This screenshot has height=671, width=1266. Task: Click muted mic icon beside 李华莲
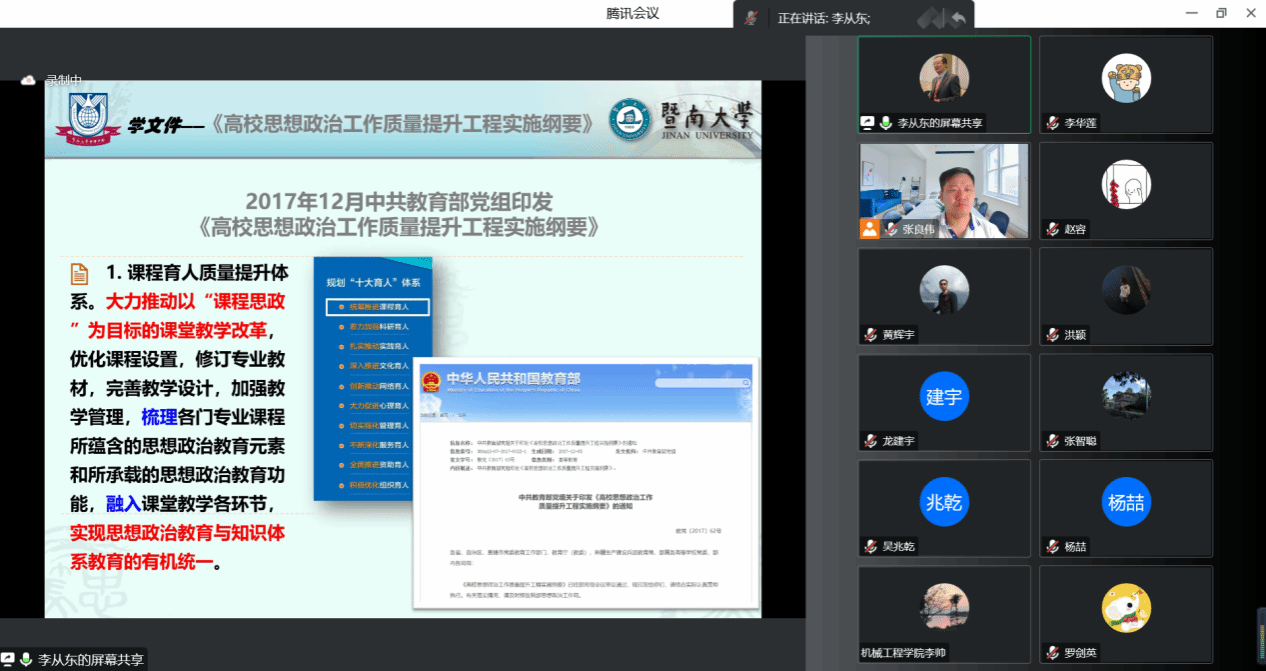point(1051,123)
